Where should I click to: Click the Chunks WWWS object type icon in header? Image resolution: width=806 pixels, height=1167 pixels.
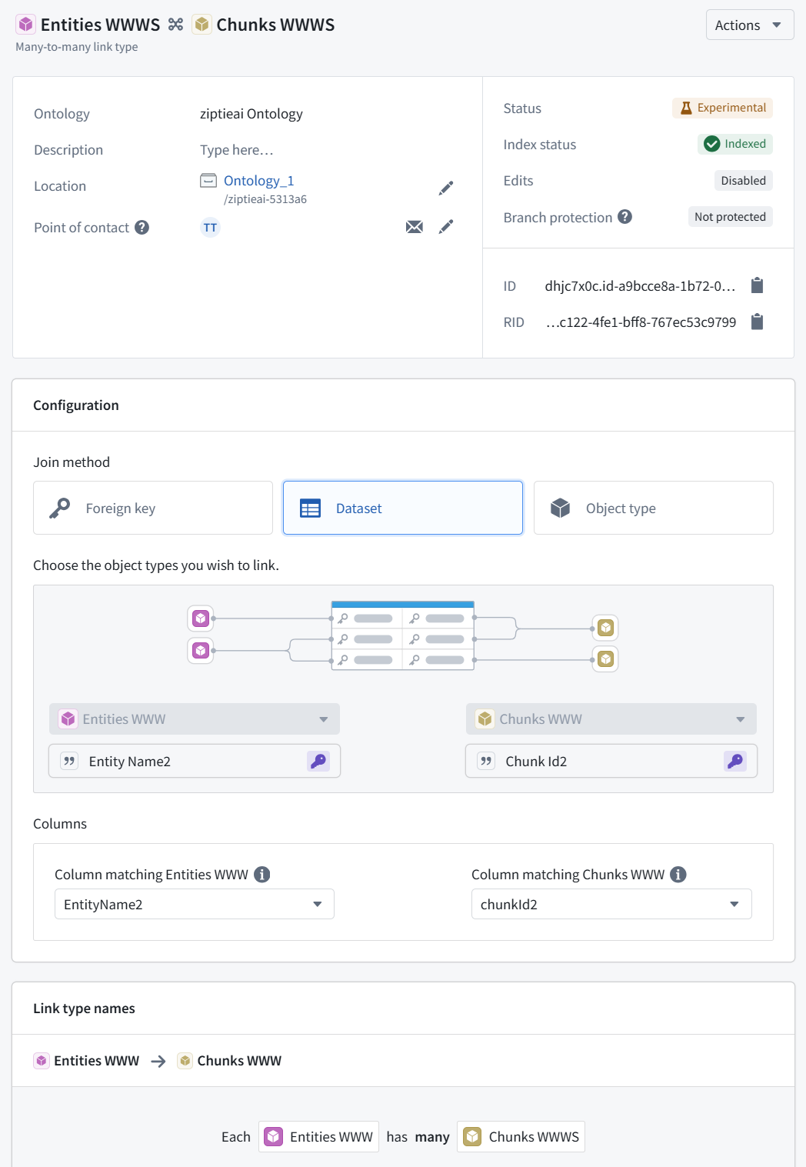(x=202, y=25)
